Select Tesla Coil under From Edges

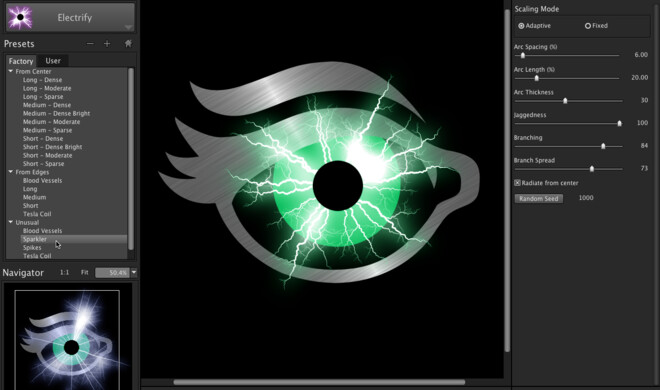pos(37,214)
